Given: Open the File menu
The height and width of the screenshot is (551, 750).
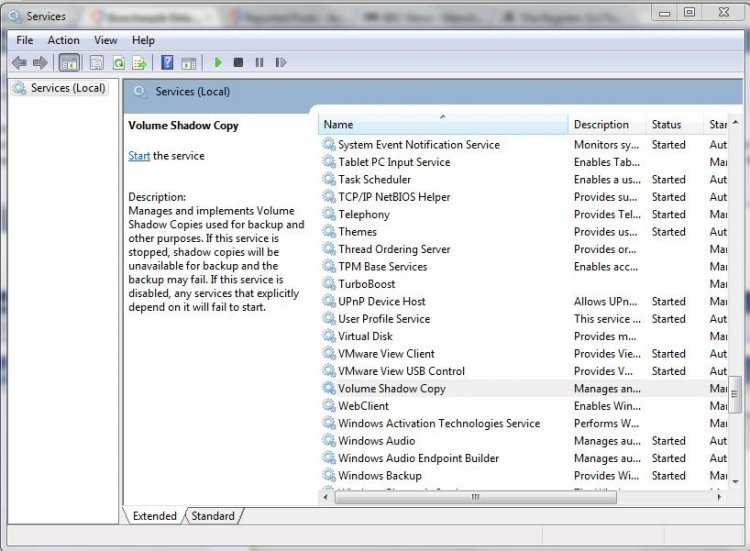Looking at the screenshot, I should [x=25, y=40].
